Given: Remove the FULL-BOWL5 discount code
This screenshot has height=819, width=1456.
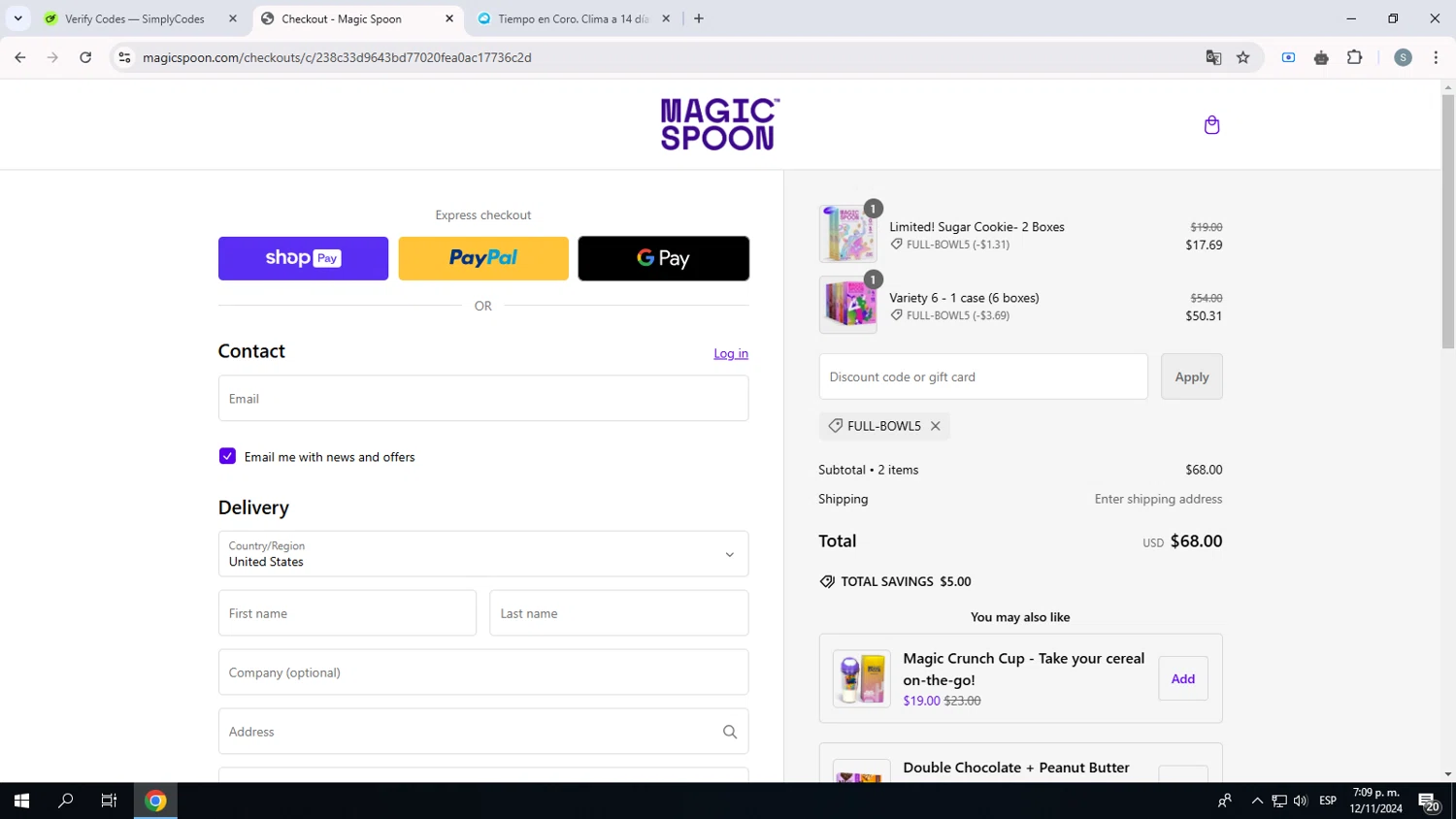Looking at the screenshot, I should 935,426.
